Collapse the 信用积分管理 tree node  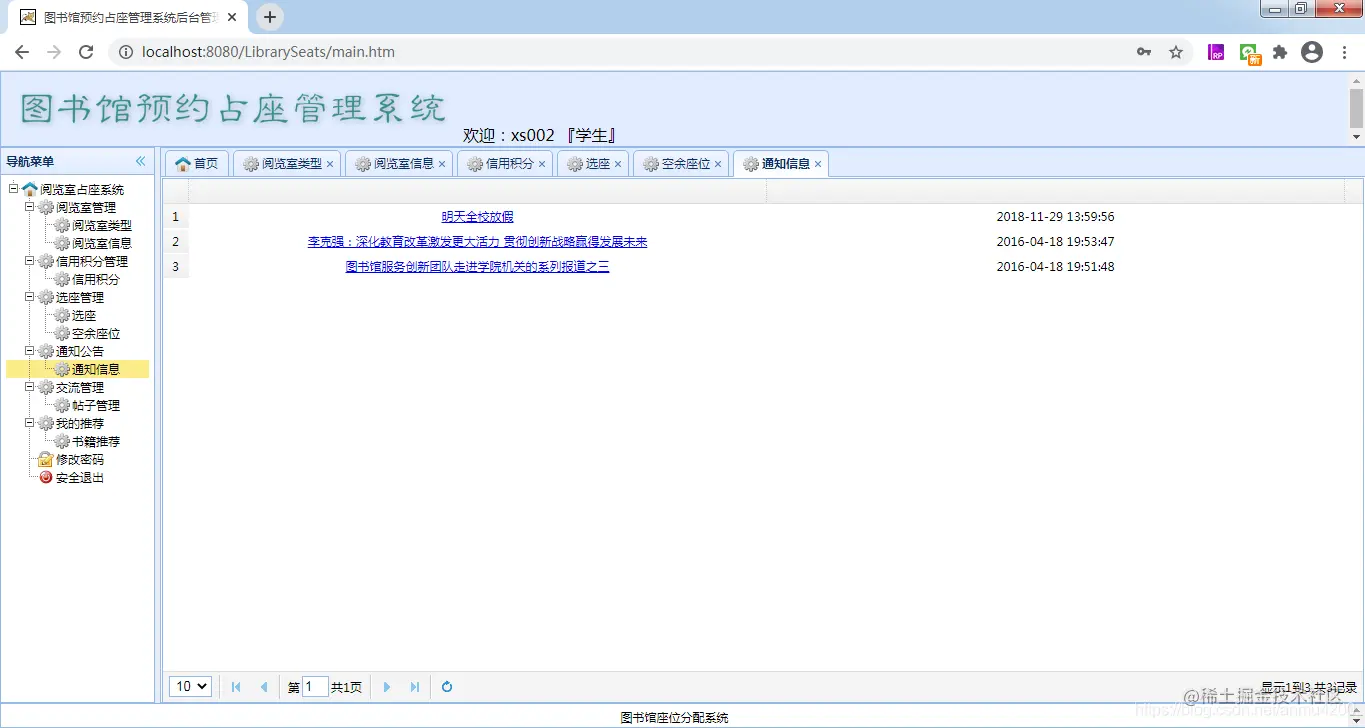pyautogui.click(x=30, y=261)
